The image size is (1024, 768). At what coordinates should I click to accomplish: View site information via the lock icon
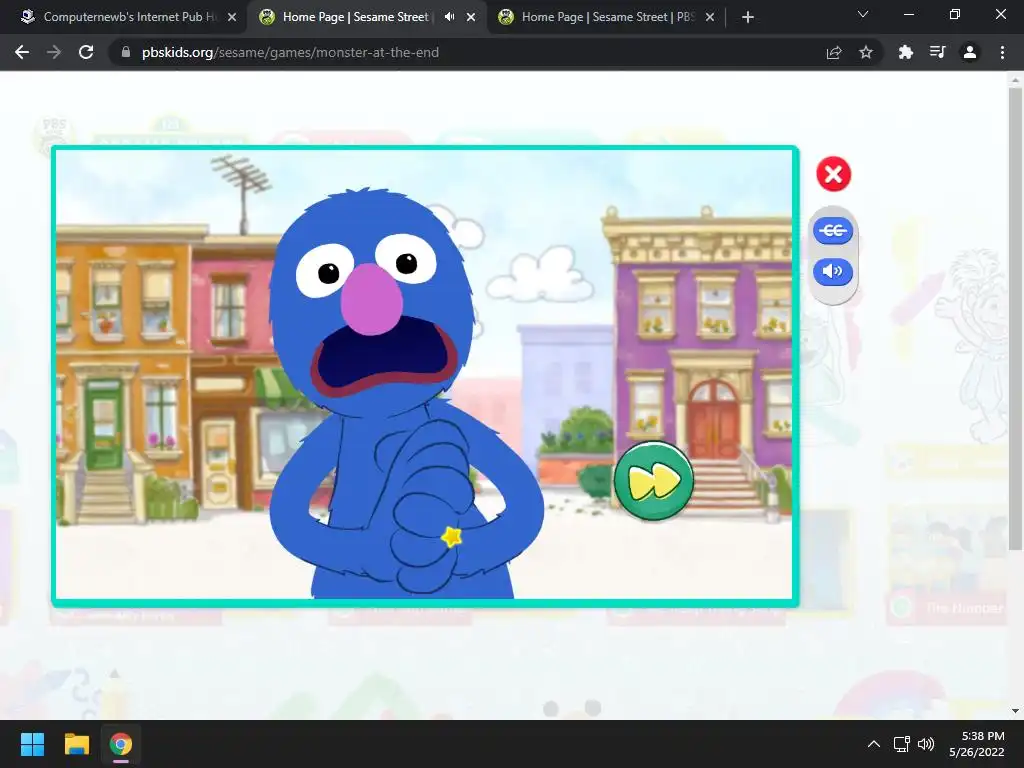(126, 52)
